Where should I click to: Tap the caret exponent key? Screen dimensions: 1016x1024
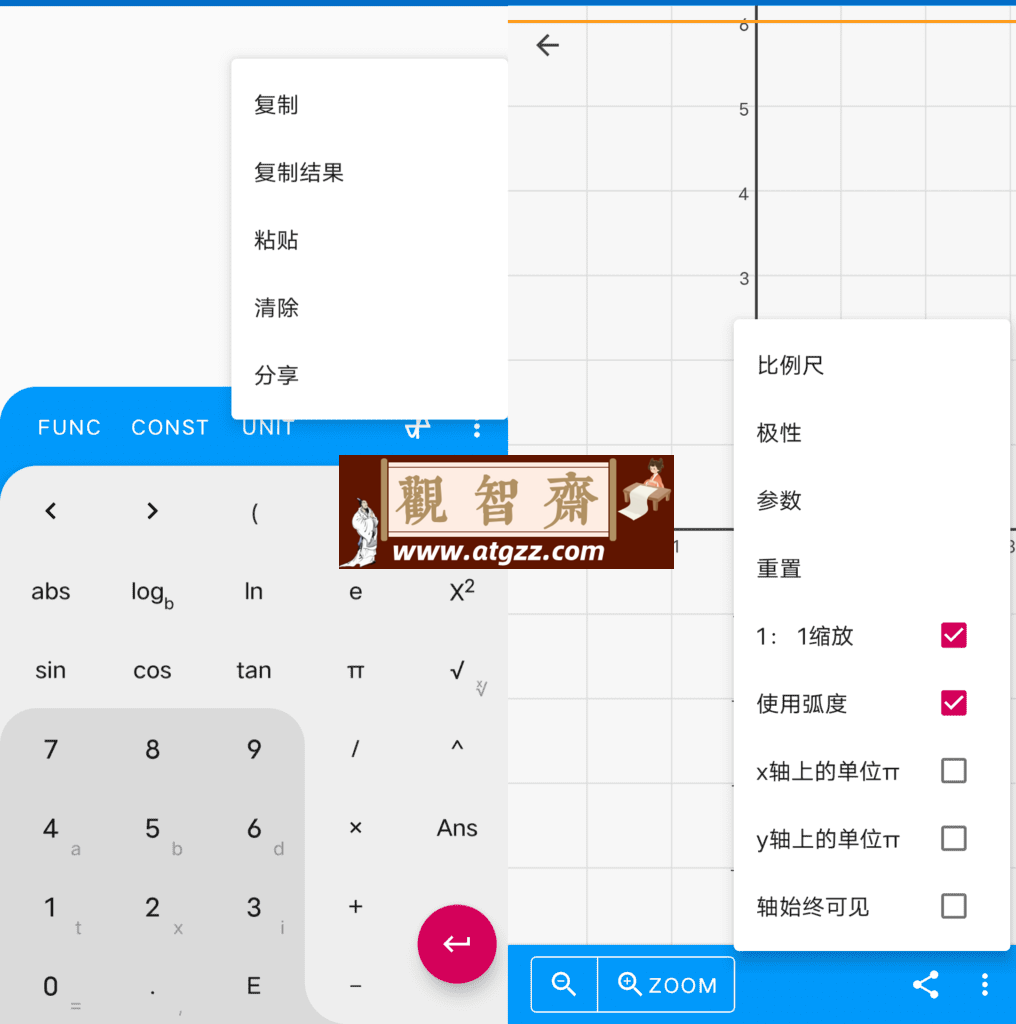pyautogui.click(x=457, y=746)
